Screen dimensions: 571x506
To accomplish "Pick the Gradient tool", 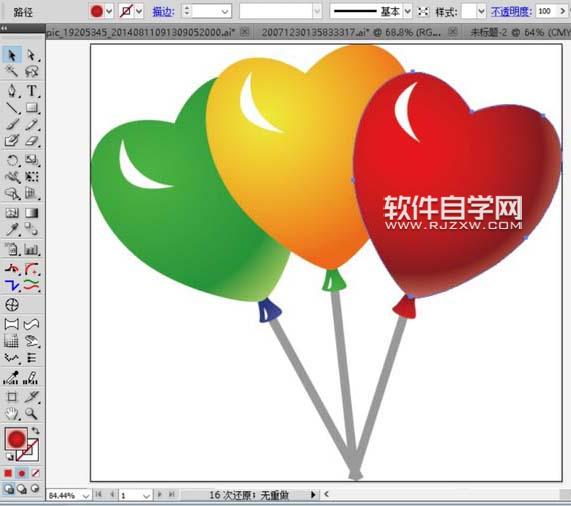I will click(x=32, y=213).
